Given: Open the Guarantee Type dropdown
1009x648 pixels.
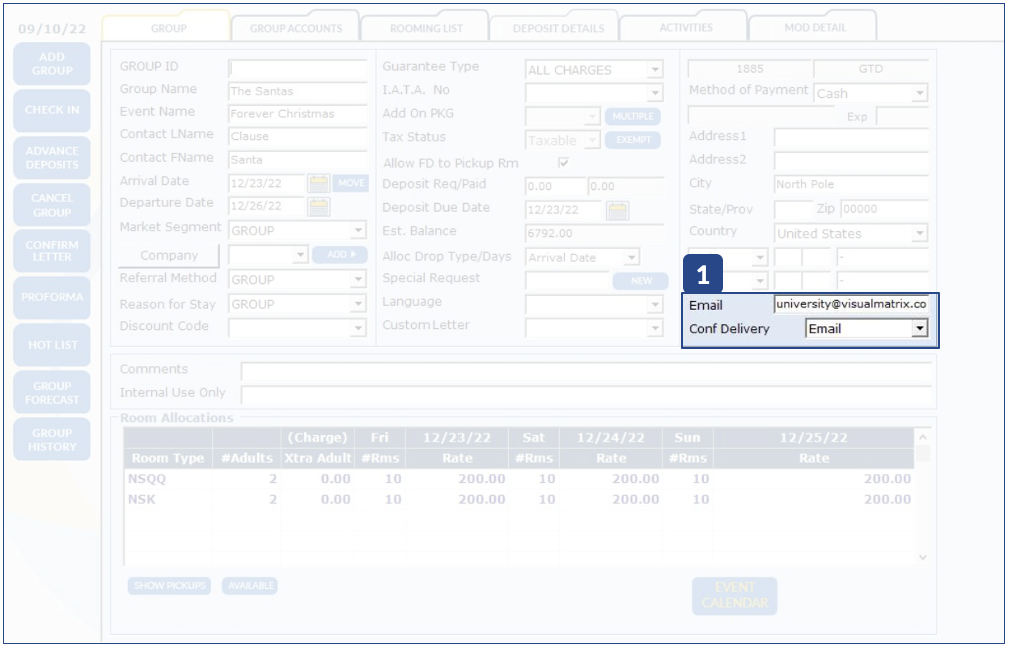Looking at the screenshot, I should [654, 70].
